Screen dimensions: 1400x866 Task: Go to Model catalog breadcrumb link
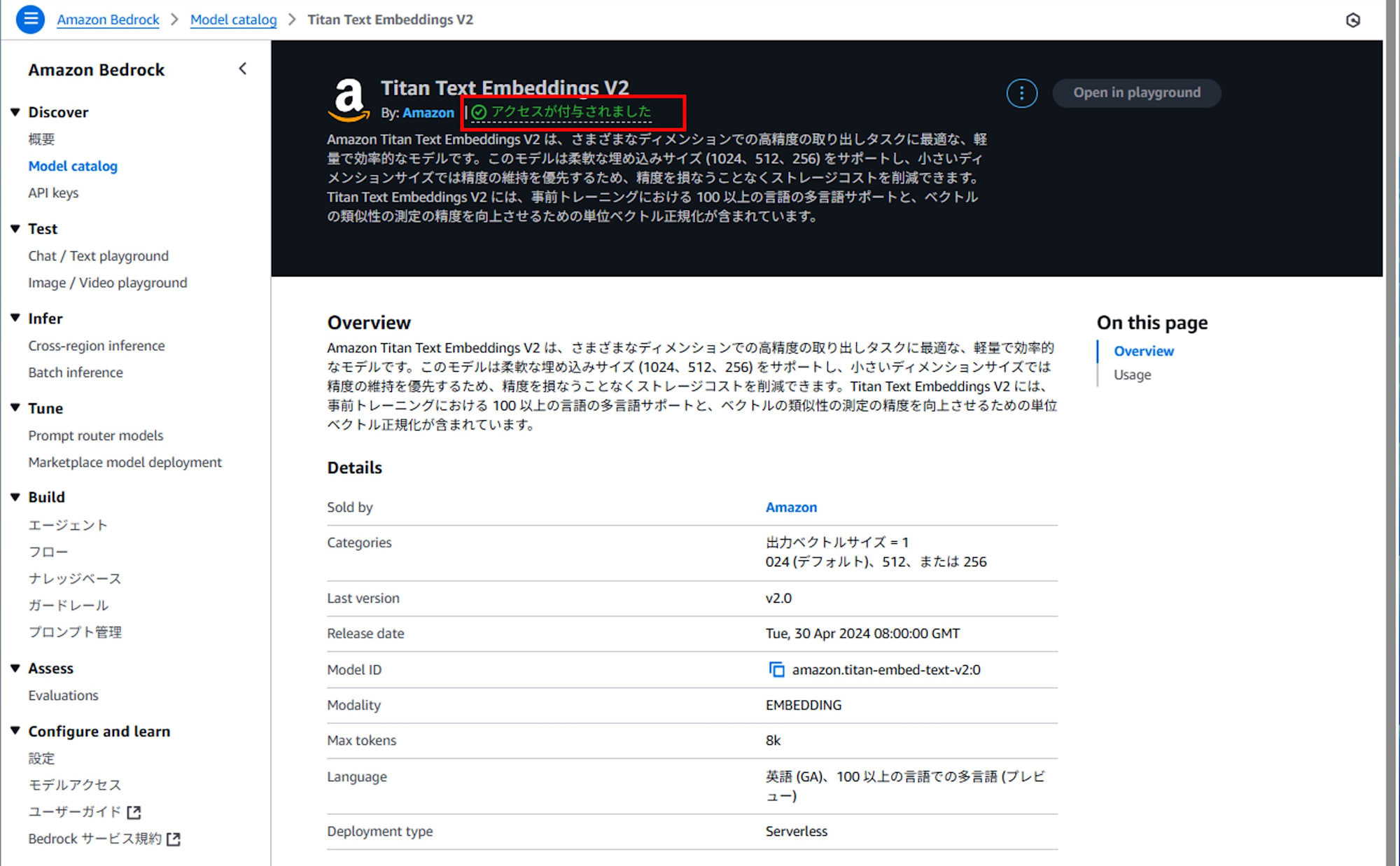click(x=233, y=20)
